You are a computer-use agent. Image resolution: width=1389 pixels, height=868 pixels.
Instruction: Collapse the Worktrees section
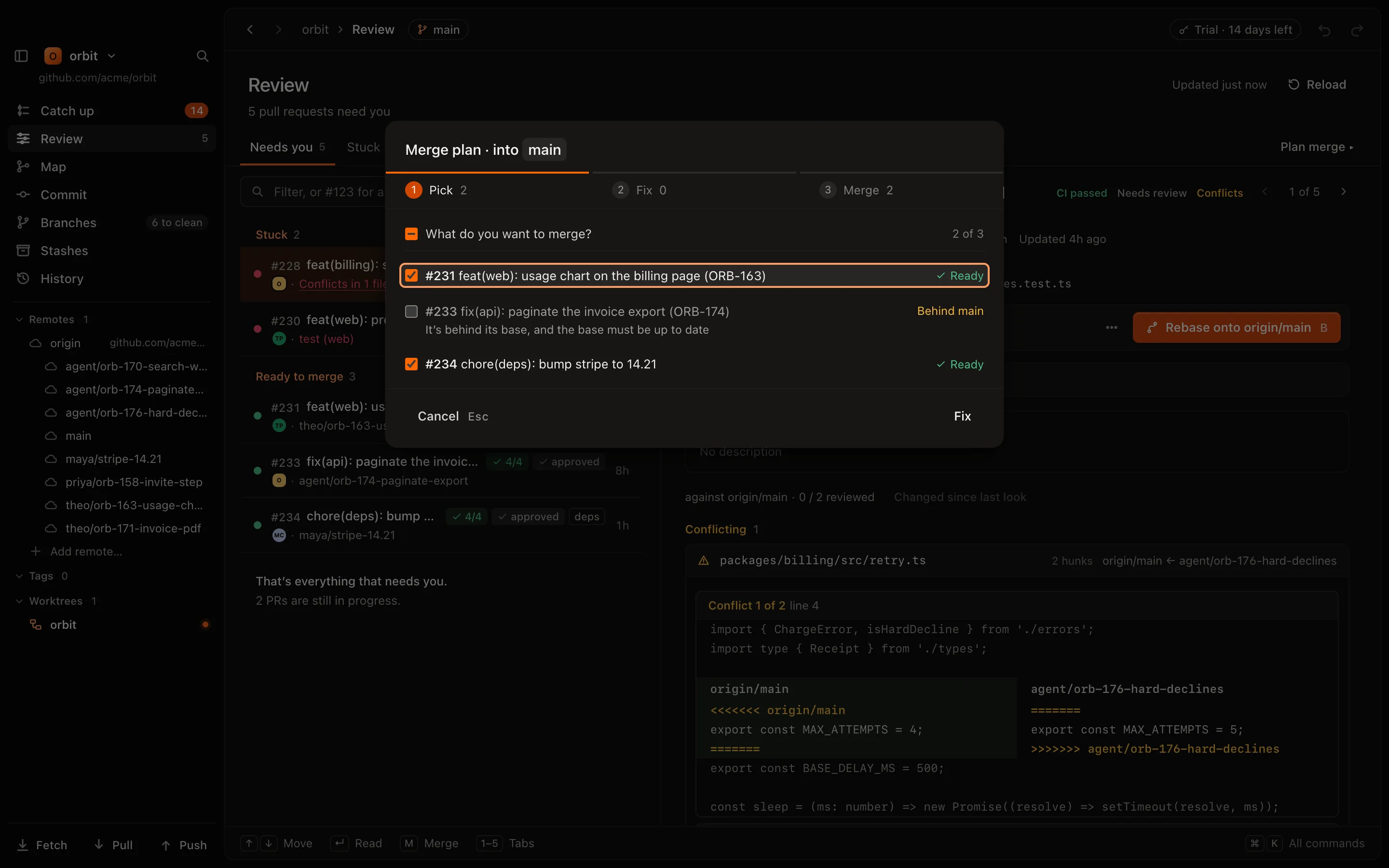(19, 601)
